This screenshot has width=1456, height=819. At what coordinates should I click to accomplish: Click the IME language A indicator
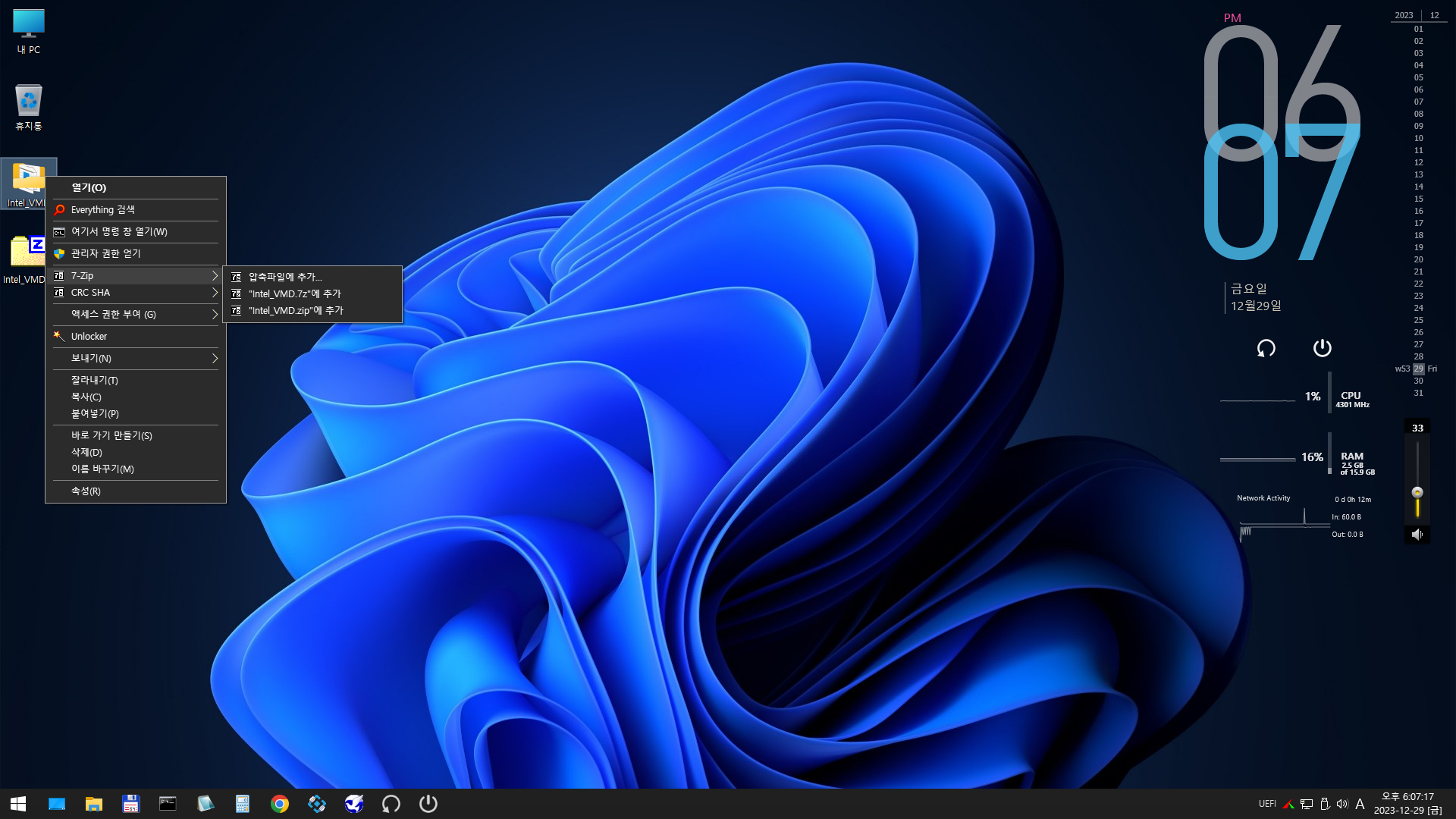pos(1360,804)
